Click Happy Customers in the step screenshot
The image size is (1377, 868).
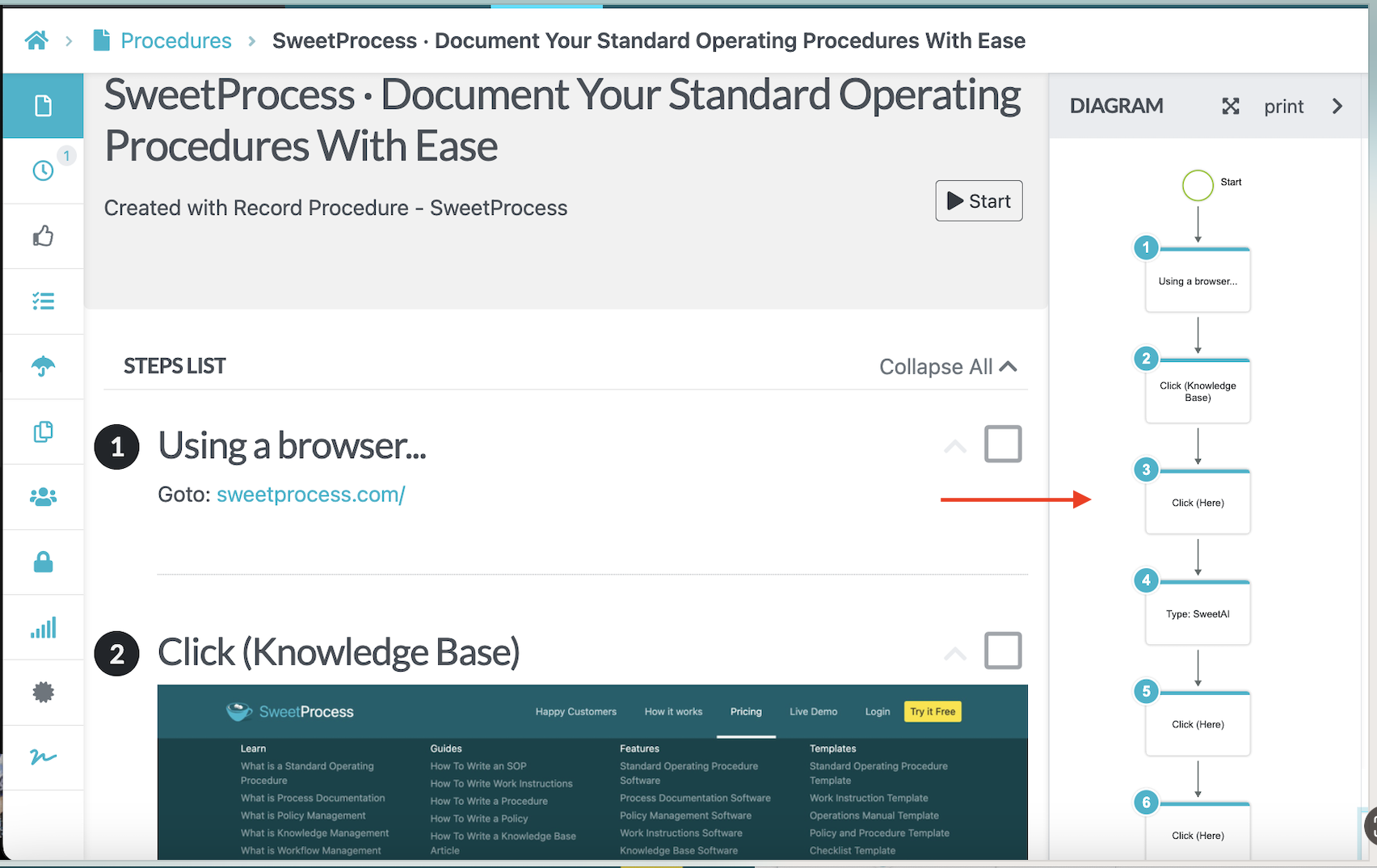pyautogui.click(x=575, y=712)
